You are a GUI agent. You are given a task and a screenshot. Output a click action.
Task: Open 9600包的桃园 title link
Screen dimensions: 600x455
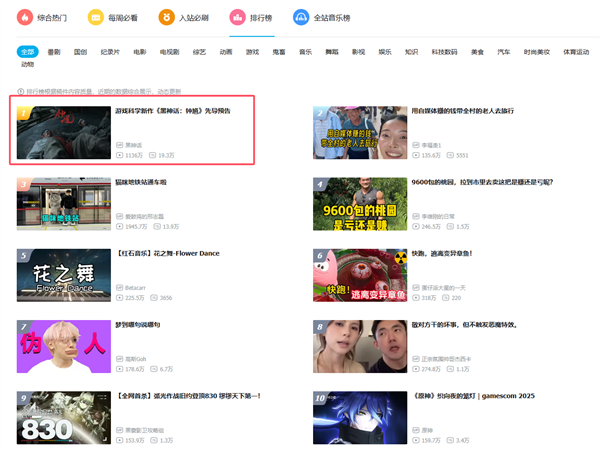tap(482, 182)
